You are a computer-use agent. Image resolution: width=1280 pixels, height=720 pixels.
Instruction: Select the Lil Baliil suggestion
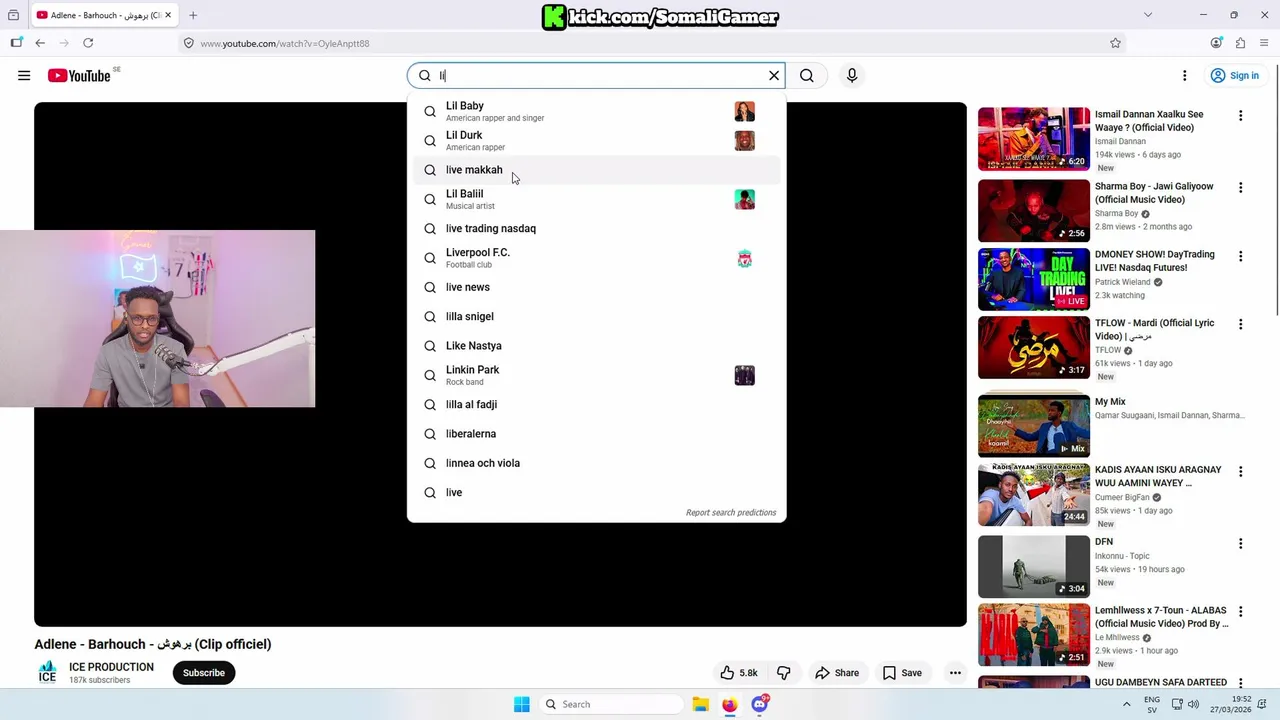(597, 199)
